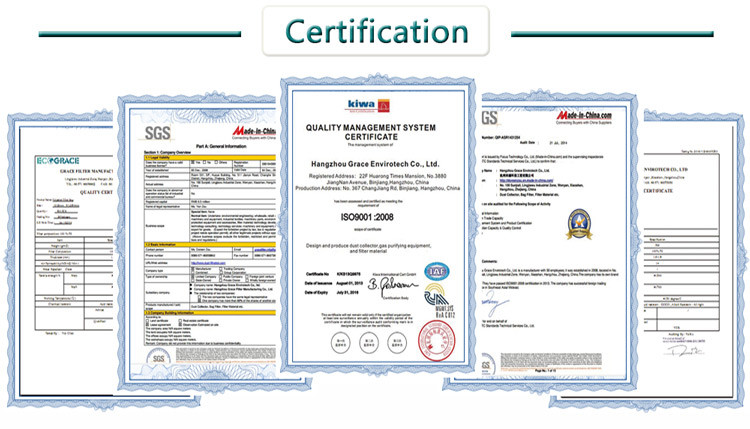Click the first circular stamp under kiwa certificate text
The width and height of the screenshot is (750, 429).
tap(341, 343)
